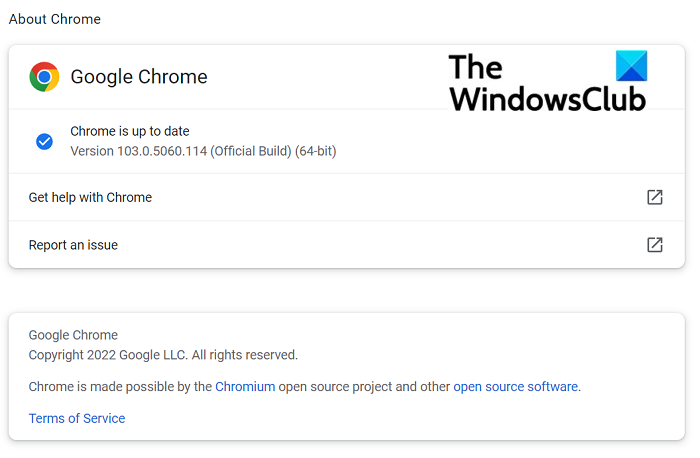Click the '(Official Build) (64-bit)' text

(273, 150)
